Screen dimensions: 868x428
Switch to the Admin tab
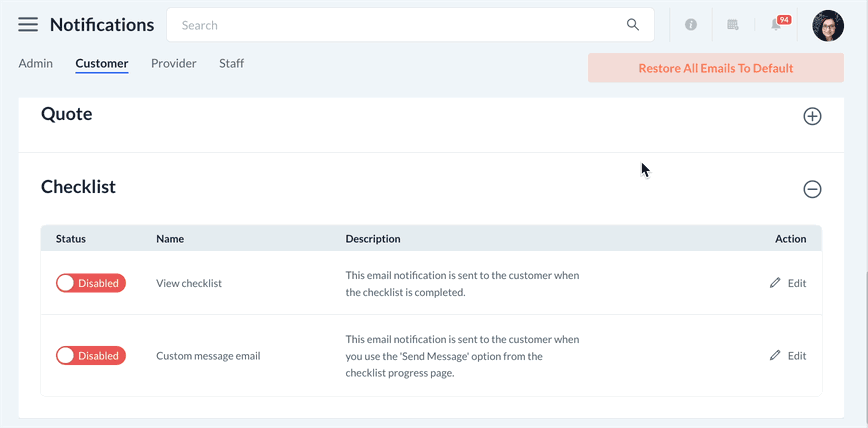coord(36,63)
